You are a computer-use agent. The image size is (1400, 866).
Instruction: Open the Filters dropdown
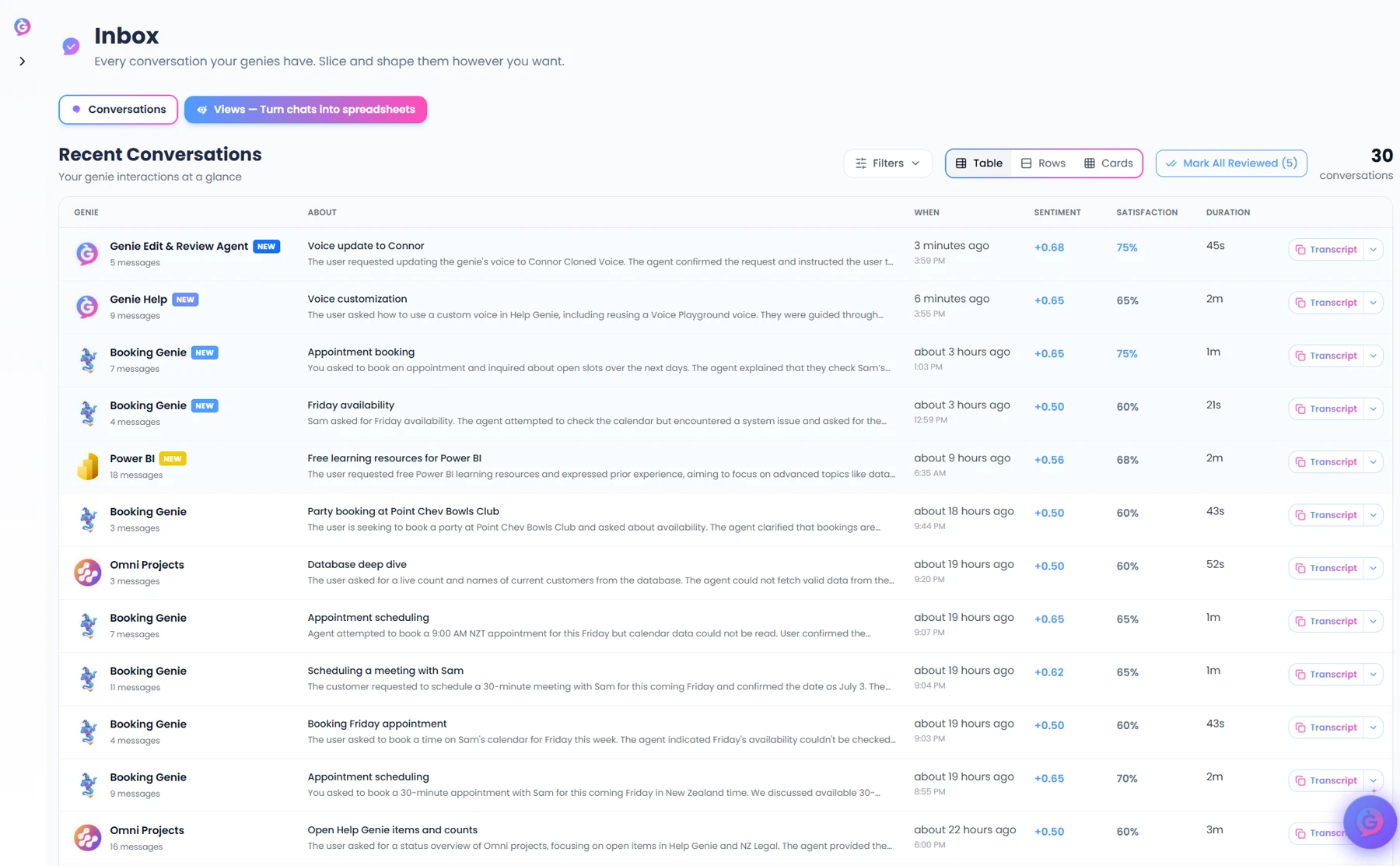[887, 163]
